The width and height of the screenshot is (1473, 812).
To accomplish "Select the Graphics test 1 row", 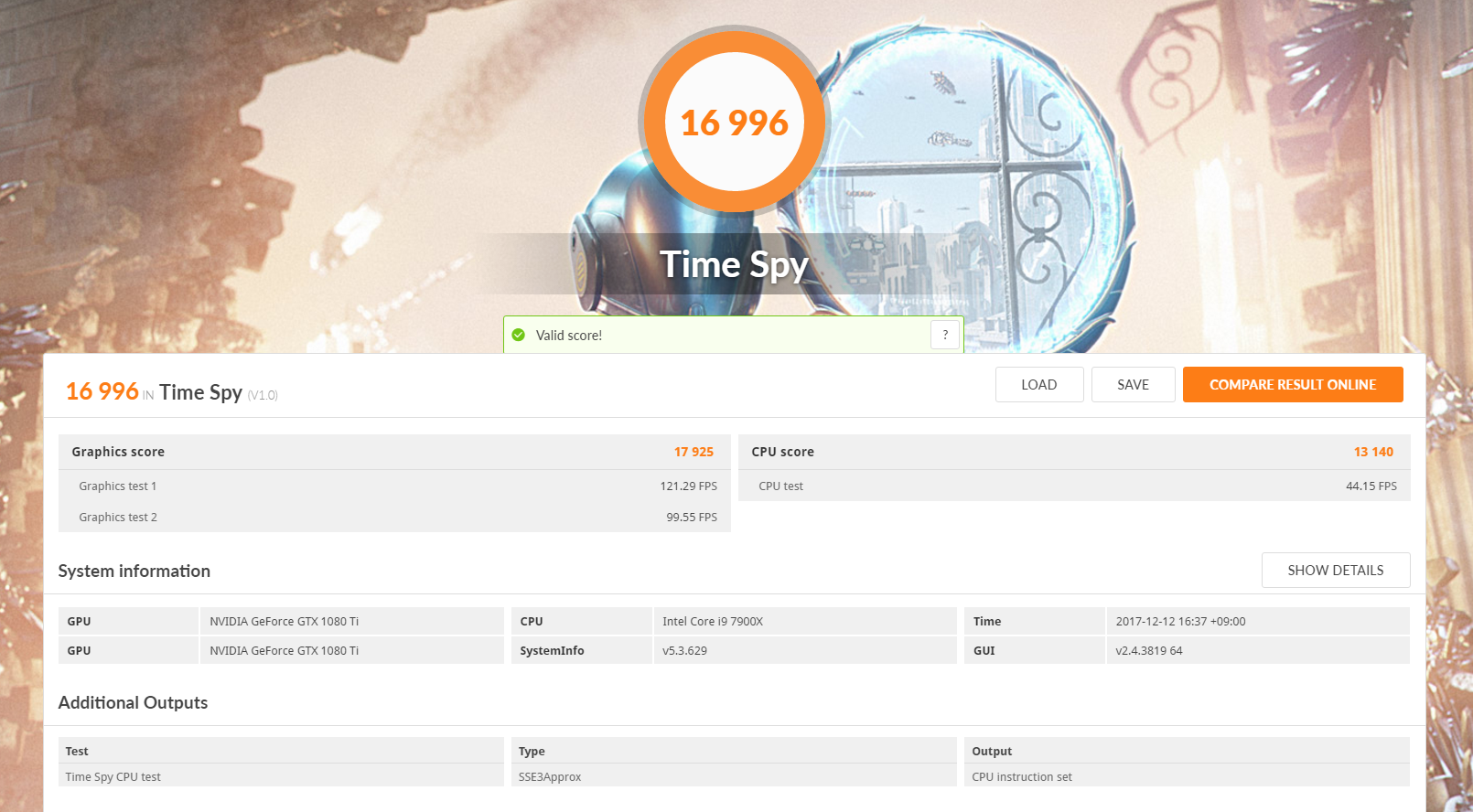I will [394, 486].
